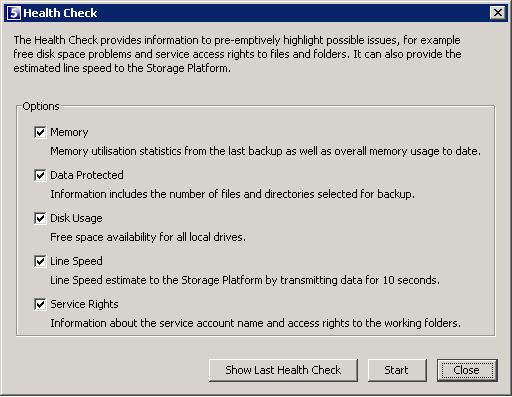The image size is (512, 397).
Task: Disable the Disk Usage checkbox square
Action: pos(40,218)
